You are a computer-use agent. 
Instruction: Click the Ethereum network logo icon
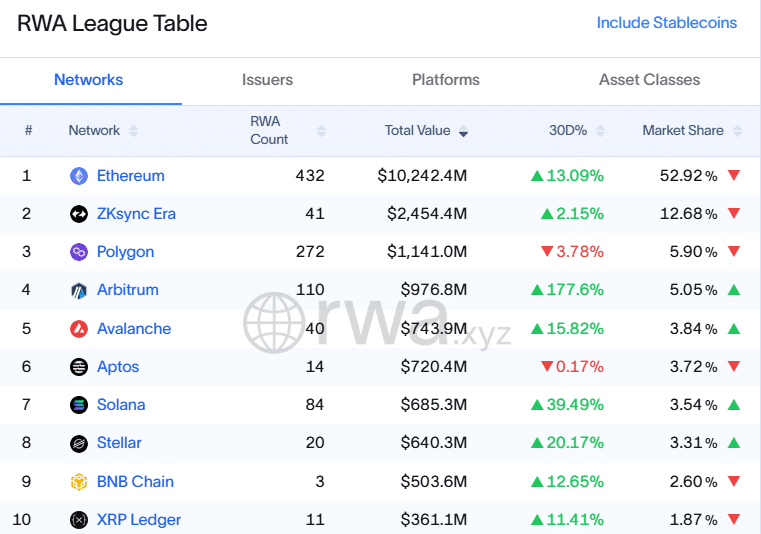point(78,176)
